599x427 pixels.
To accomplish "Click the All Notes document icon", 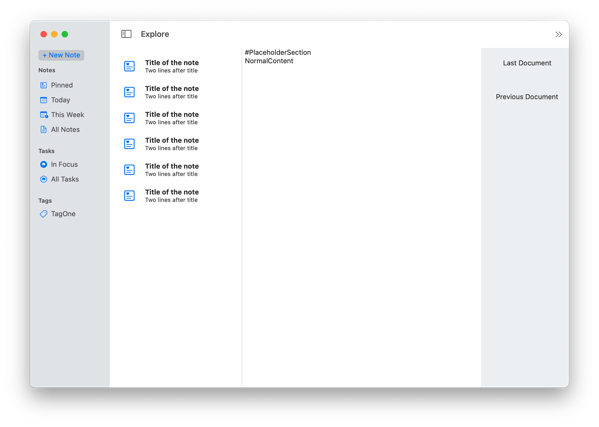I will (x=44, y=129).
